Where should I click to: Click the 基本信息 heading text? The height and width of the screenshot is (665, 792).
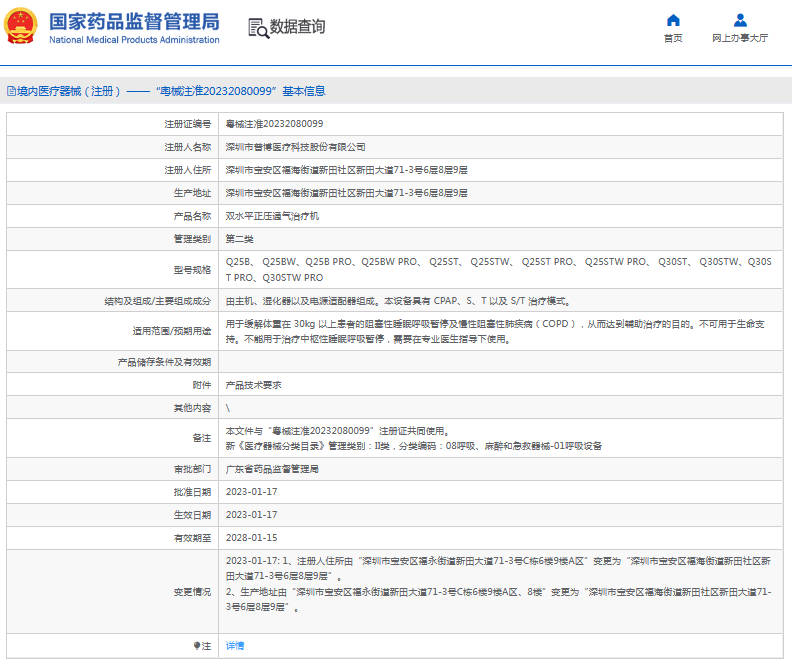pos(304,91)
